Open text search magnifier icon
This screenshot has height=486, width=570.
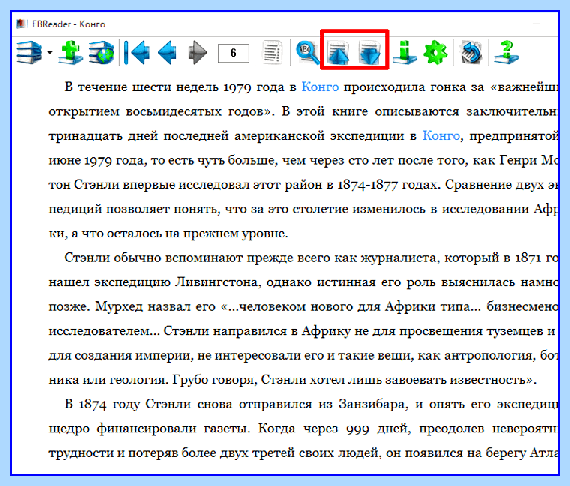point(308,53)
